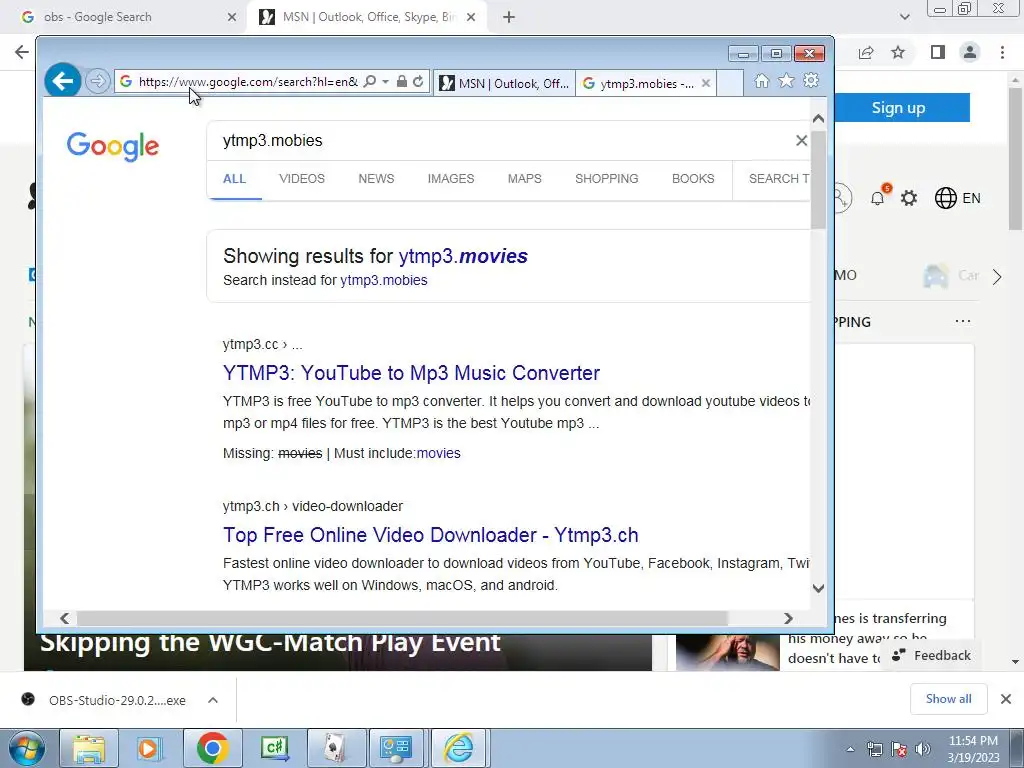The height and width of the screenshot is (768, 1024).
Task: Open MSN settings gear
Action: click(x=909, y=198)
